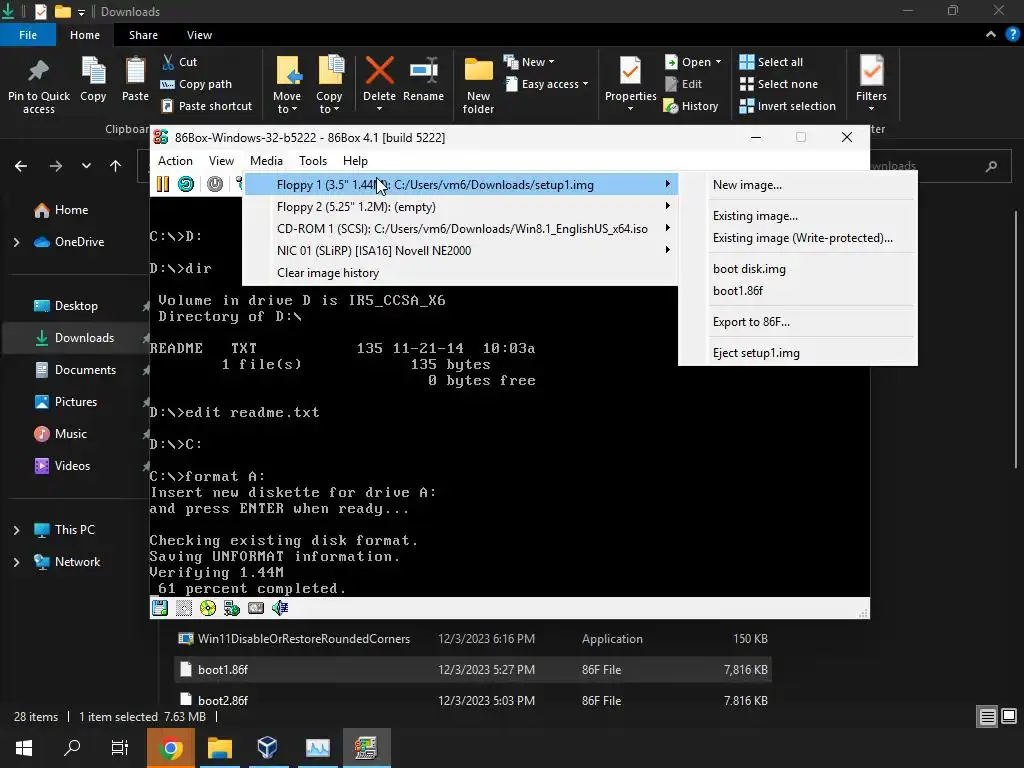Expand This PC in navigation pane
The width and height of the screenshot is (1024, 768).
point(16,530)
